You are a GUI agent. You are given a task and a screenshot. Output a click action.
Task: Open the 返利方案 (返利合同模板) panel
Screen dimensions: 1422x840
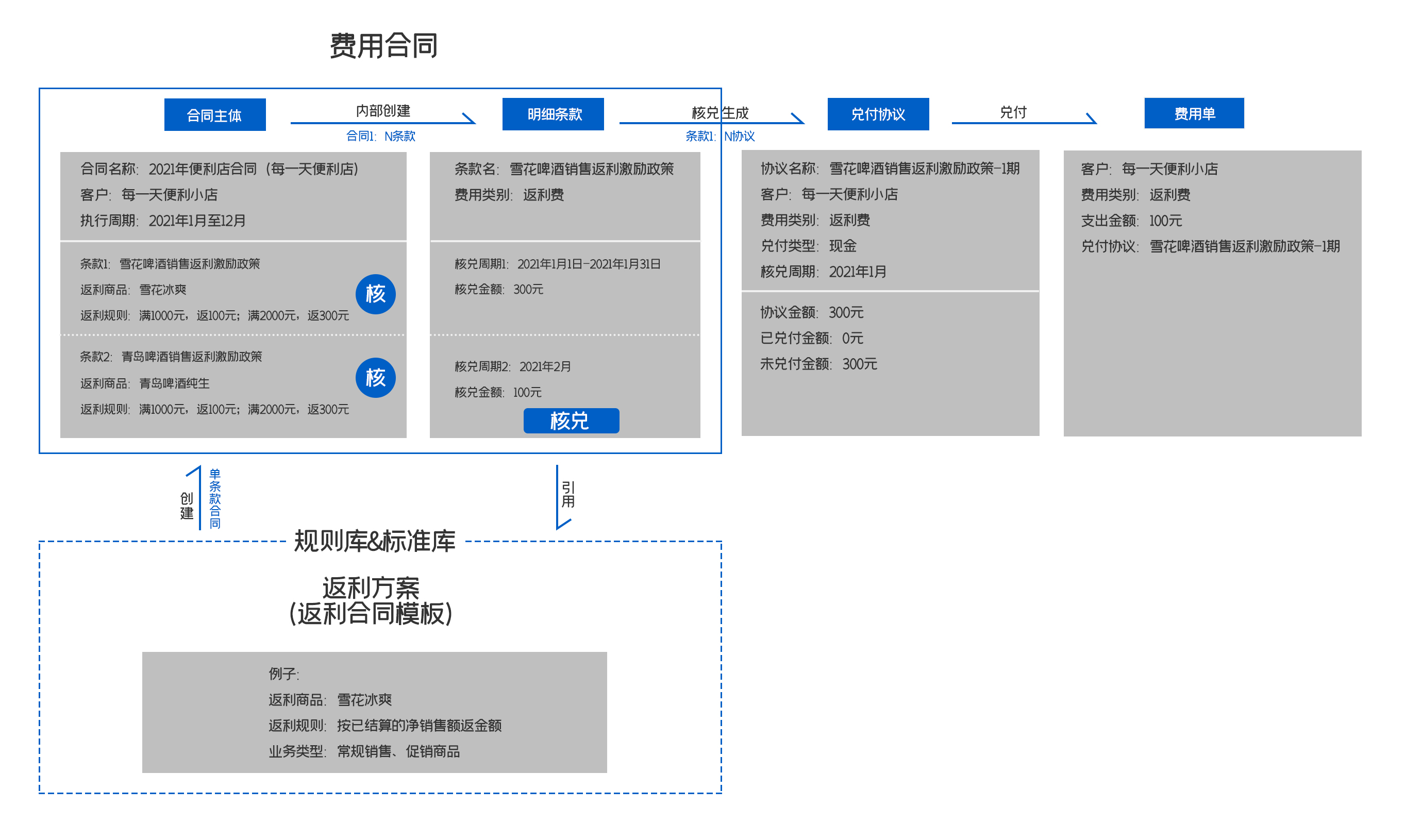click(373, 602)
